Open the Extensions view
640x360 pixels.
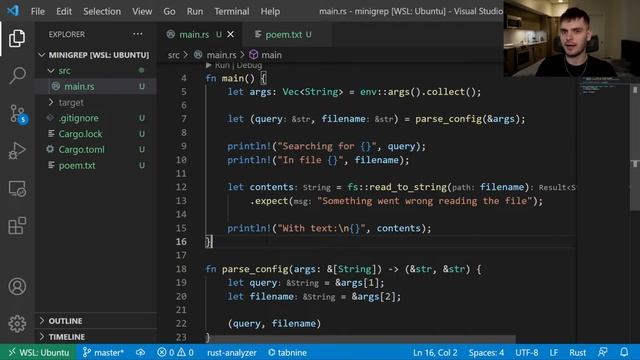(x=17, y=225)
